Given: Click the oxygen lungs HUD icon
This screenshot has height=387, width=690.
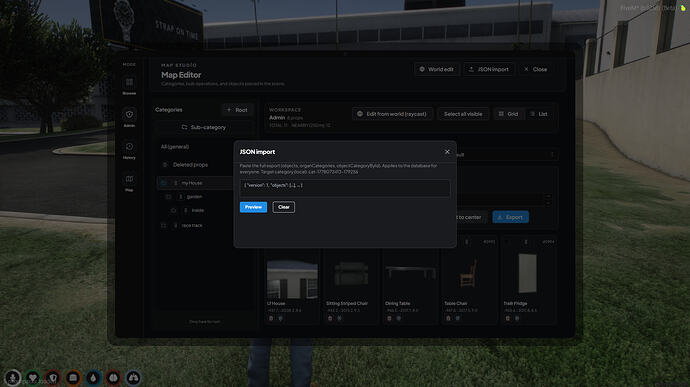Looking at the screenshot, I should tap(133, 377).
